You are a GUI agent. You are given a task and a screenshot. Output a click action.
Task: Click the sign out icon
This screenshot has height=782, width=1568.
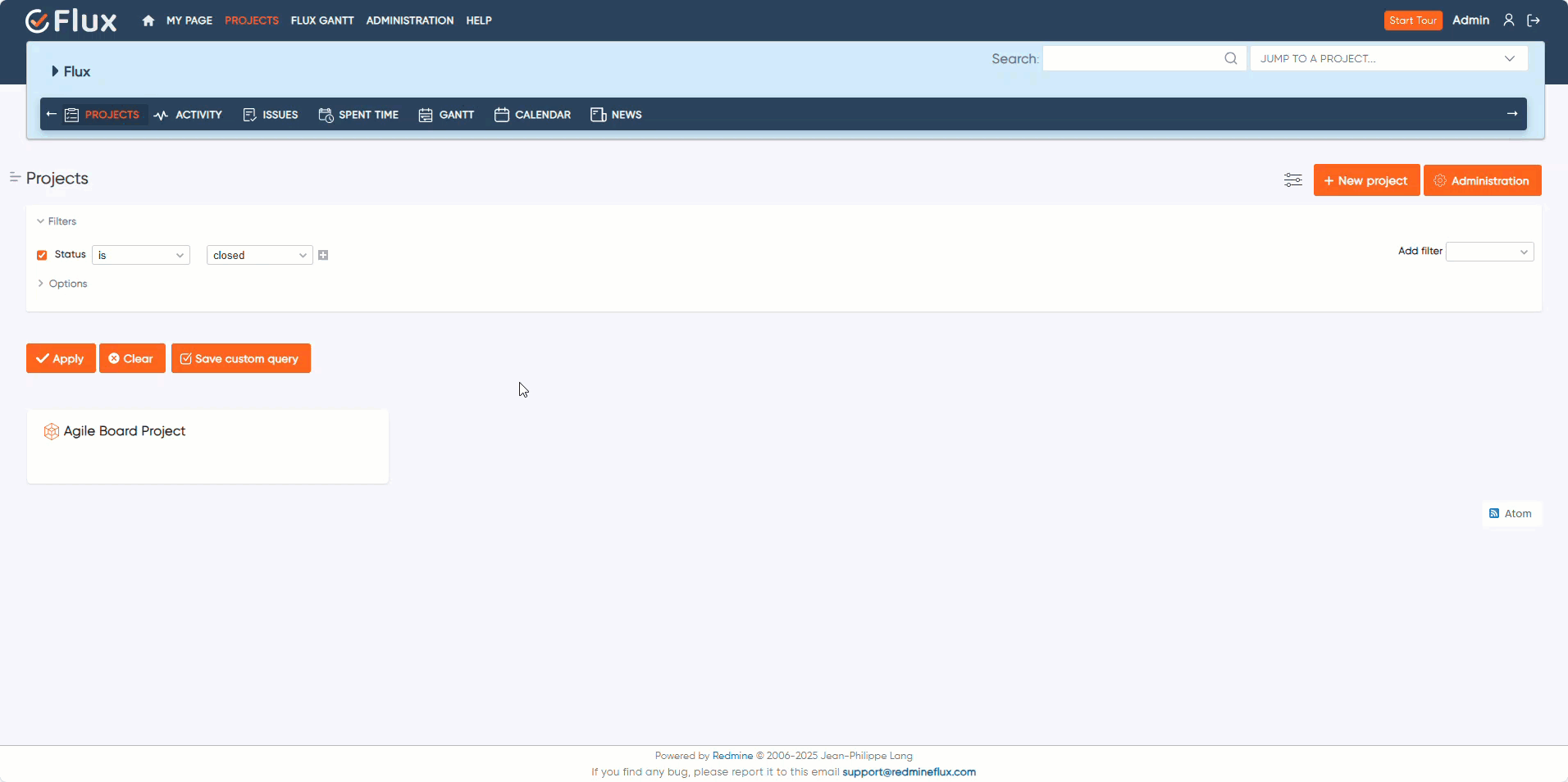click(x=1534, y=20)
